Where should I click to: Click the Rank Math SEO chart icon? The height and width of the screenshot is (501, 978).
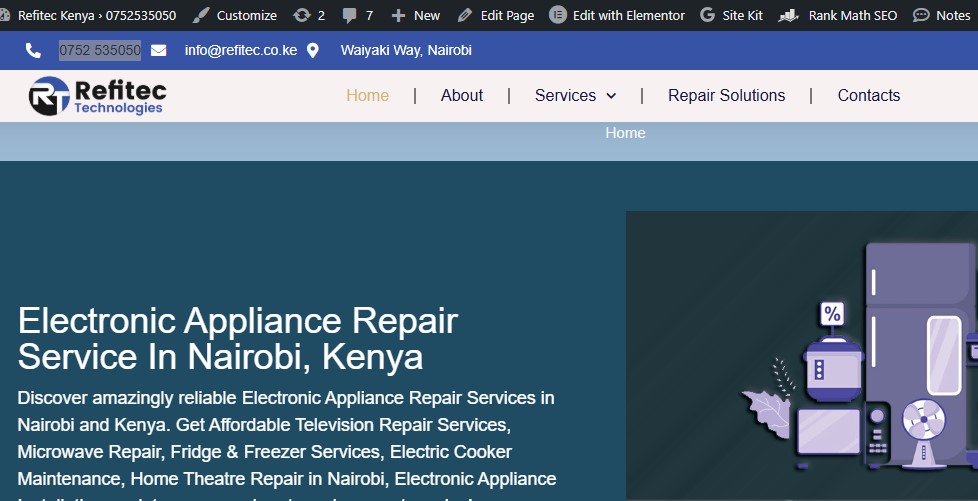[789, 15]
